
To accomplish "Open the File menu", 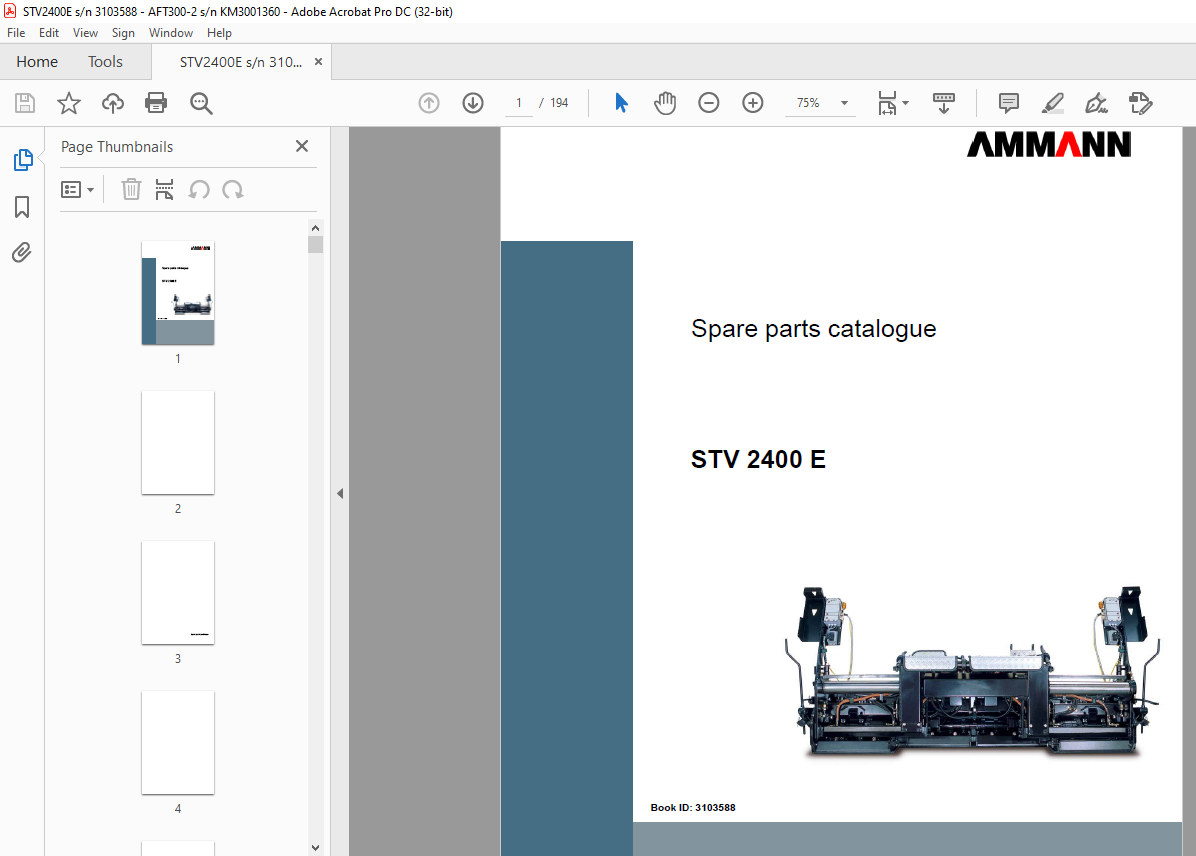I will pos(16,33).
